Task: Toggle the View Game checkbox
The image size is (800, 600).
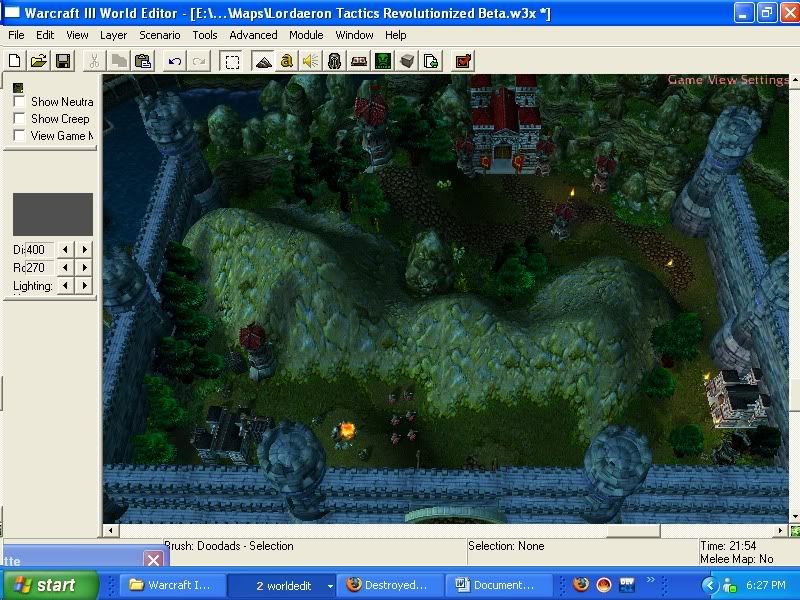Action: tap(19, 136)
